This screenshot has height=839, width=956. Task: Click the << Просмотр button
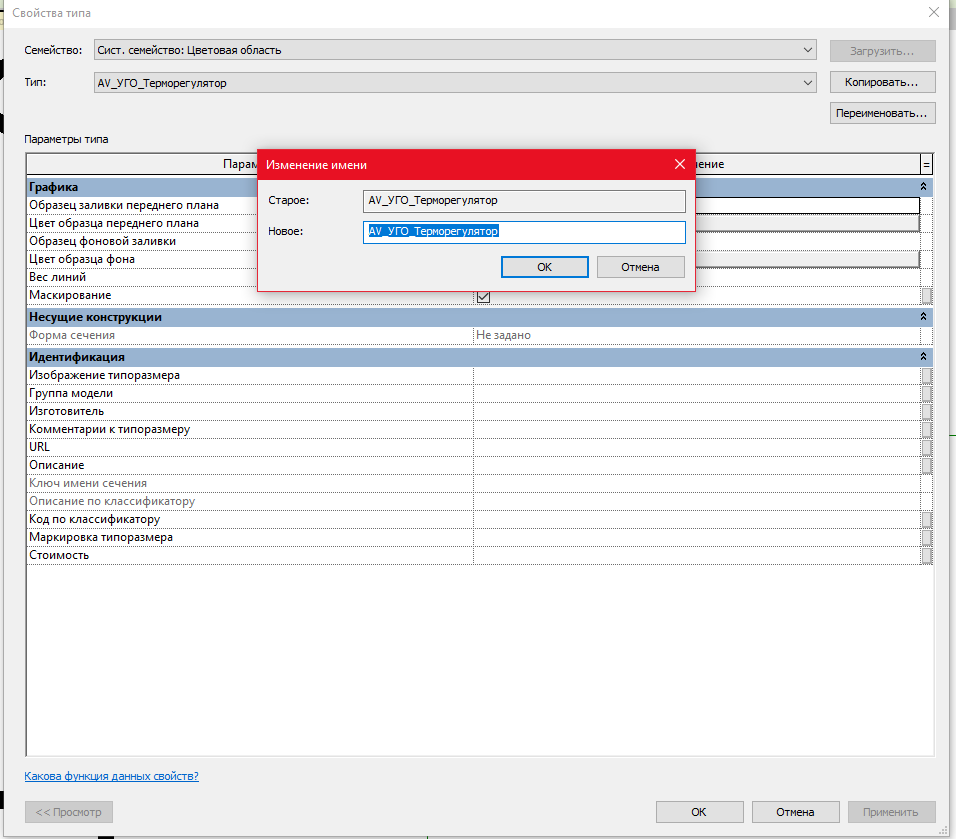(69, 812)
